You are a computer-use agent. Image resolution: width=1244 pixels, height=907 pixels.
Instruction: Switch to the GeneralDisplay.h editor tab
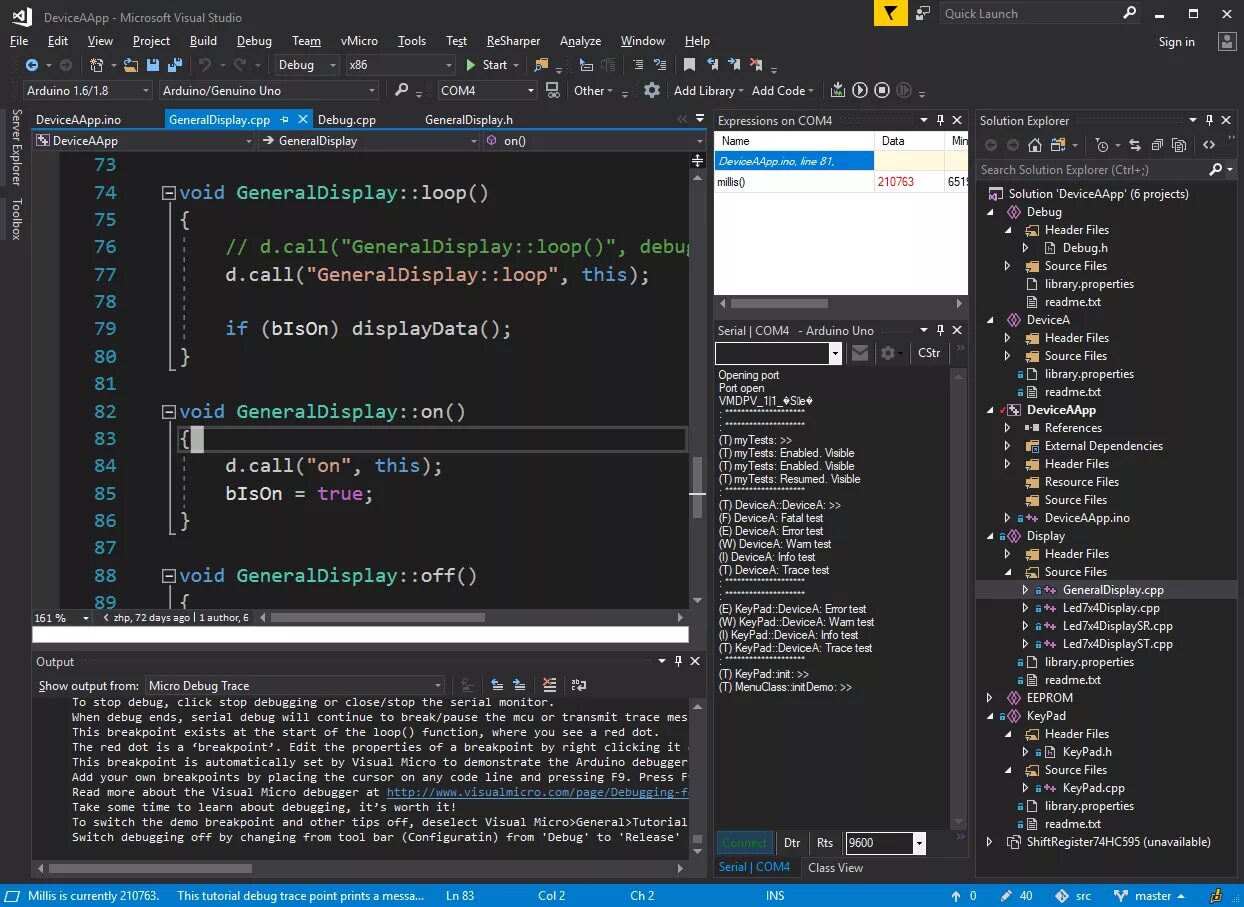click(x=468, y=120)
